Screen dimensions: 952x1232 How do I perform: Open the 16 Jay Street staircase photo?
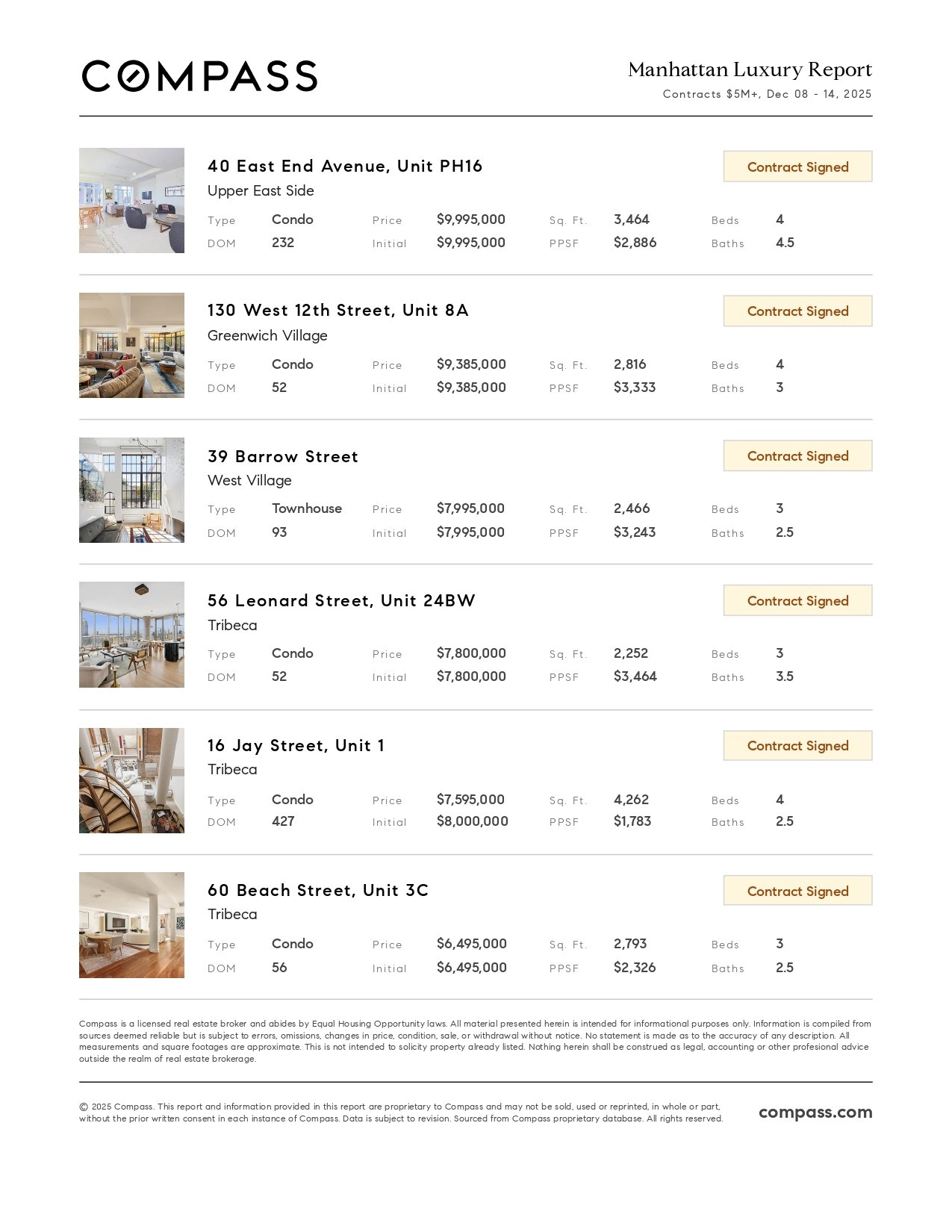(131, 780)
